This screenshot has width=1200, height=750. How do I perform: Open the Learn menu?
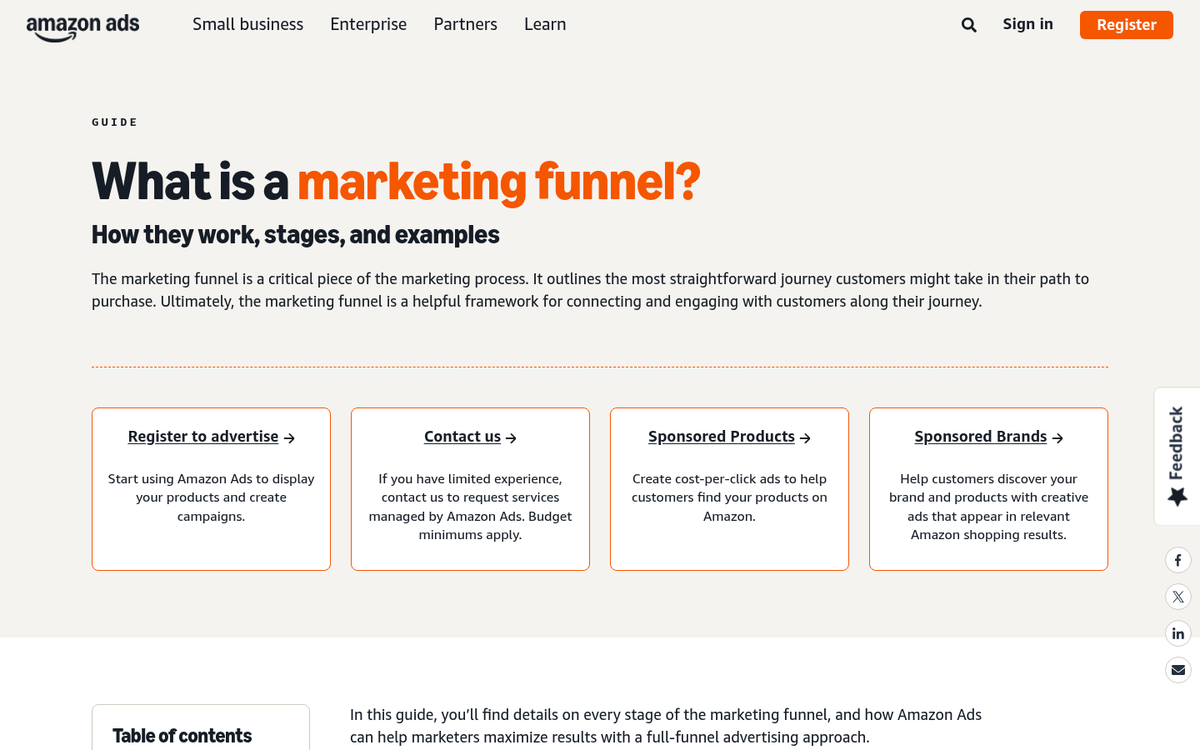pyautogui.click(x=545, y=24)
